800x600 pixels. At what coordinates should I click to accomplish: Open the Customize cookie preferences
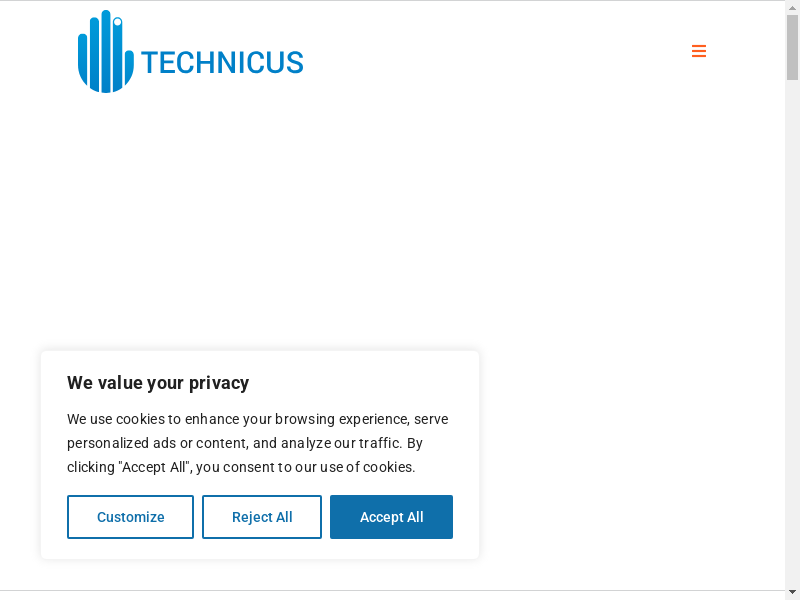pos(131,517)
